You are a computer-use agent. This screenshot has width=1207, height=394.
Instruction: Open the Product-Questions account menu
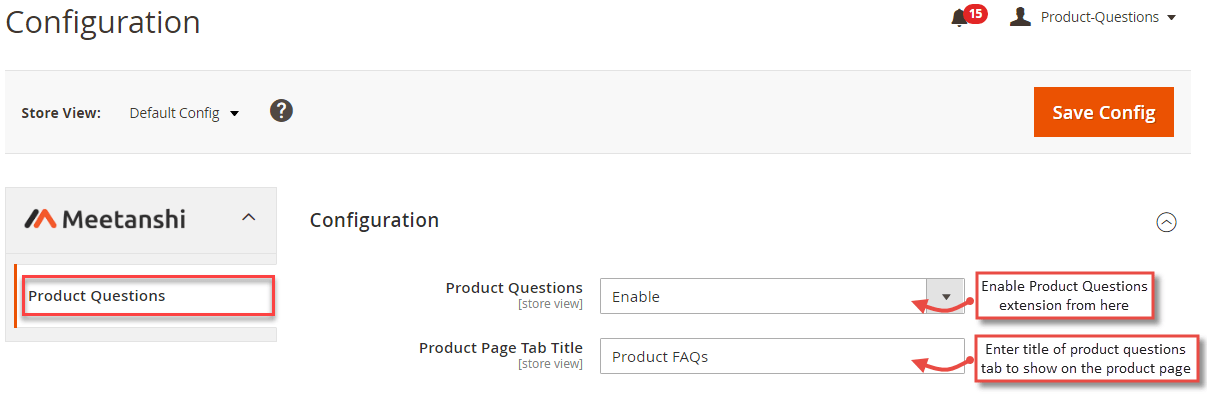click(x=1107, y=17)
